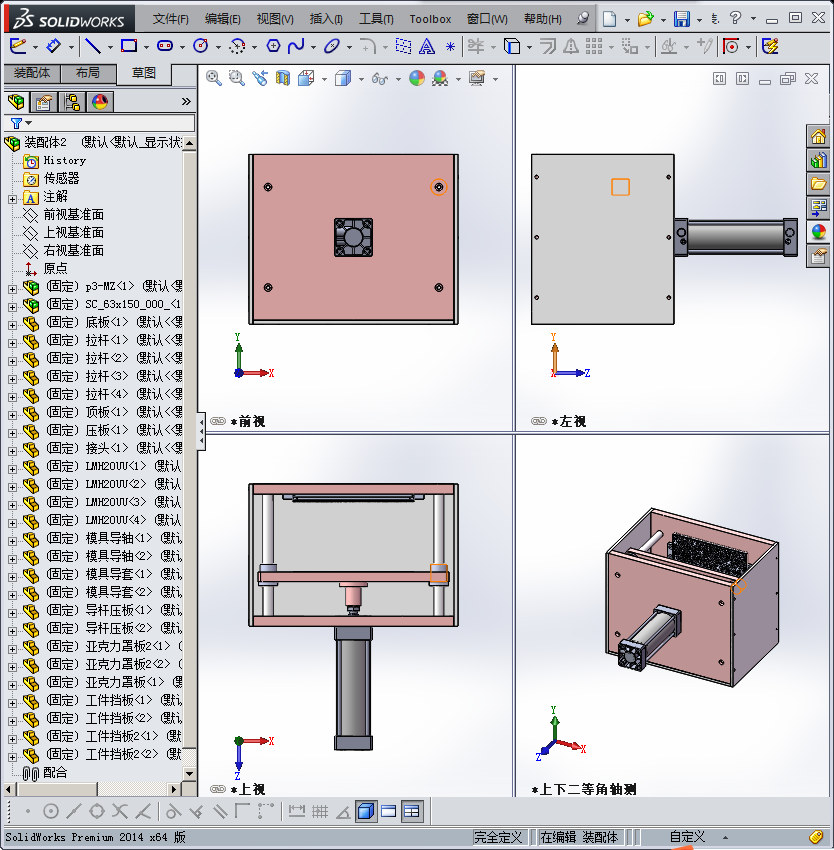Choose the Corner Rectangle tool
This screenshot has height=850, width=834.
coord(129,47)
